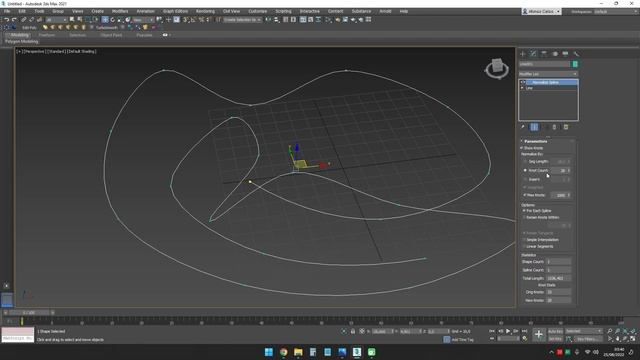Select the Select and Move tool
This screenshot has width=640, height=360.
tap(105, 20)
